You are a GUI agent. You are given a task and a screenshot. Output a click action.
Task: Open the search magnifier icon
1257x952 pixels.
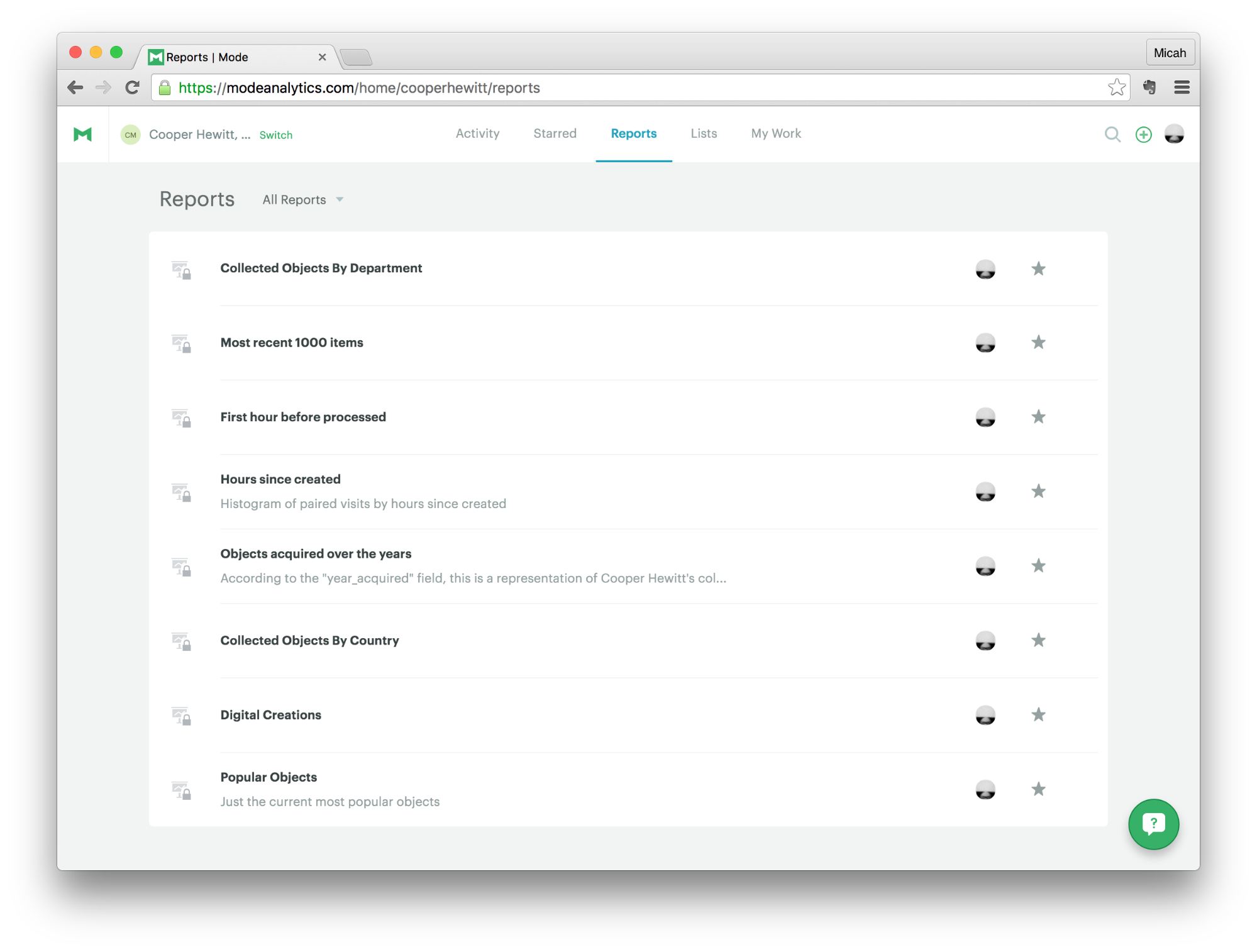point(1112,134)
